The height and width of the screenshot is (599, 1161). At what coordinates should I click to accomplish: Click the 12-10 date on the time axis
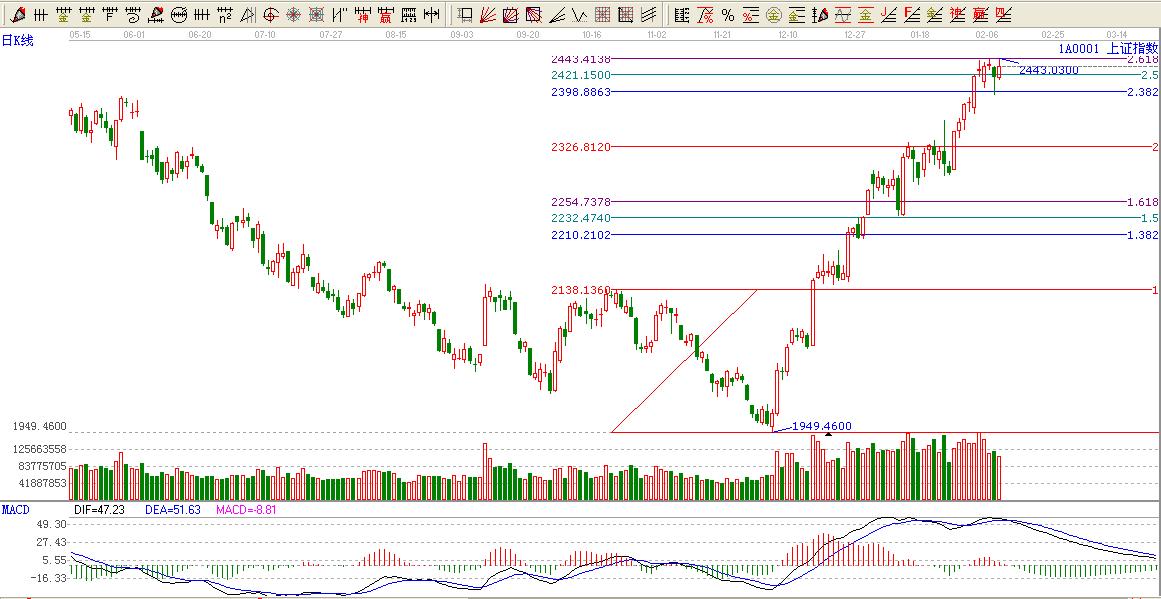[x=786, y=33]
